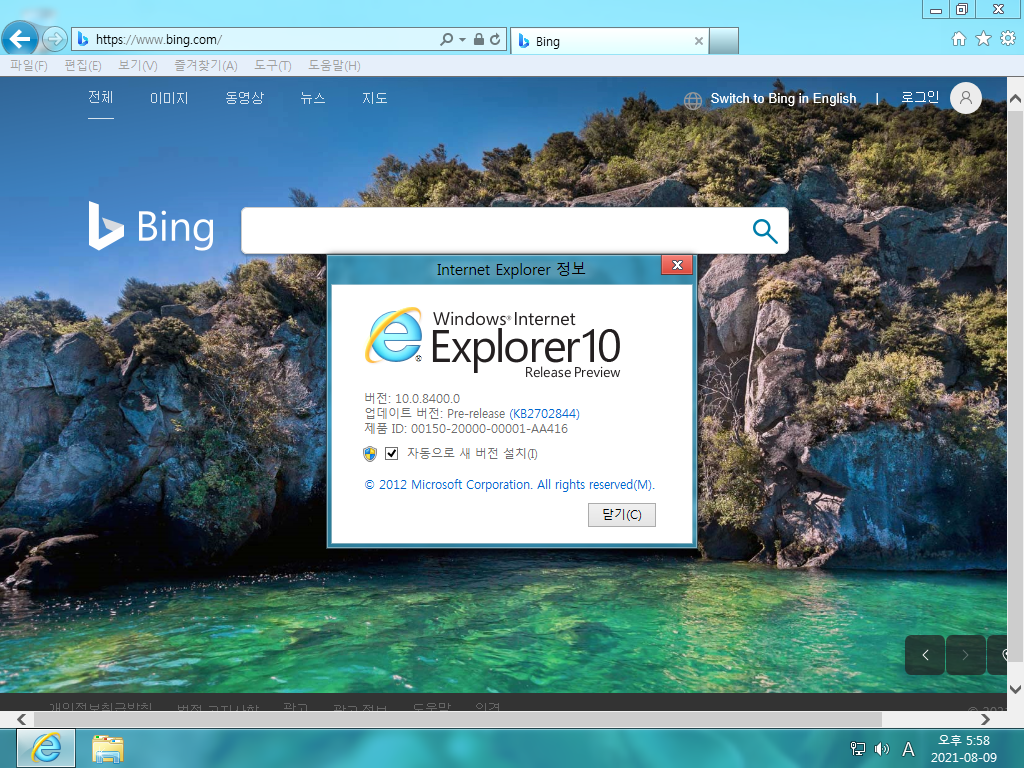Click the 로그인 sign-in link

click(x=920, y=97)
